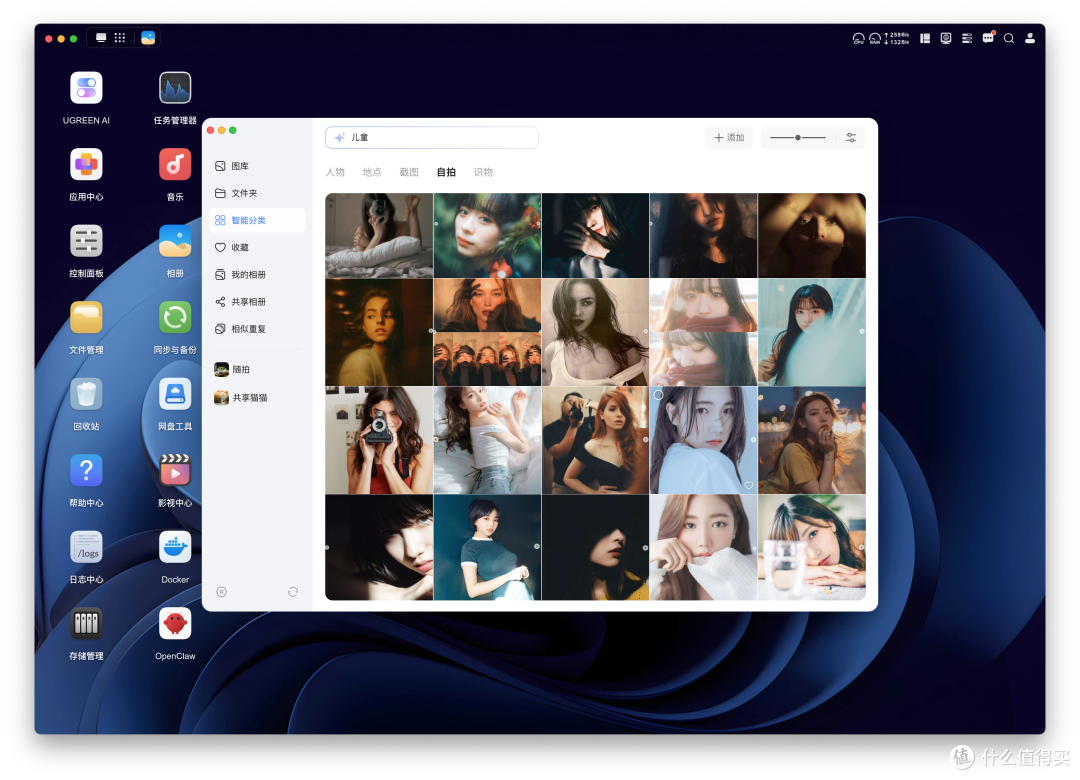The height and width of the screenshot is (780, 1080).
Task: Select the 自拍 tab
Action: click(446, 172)
